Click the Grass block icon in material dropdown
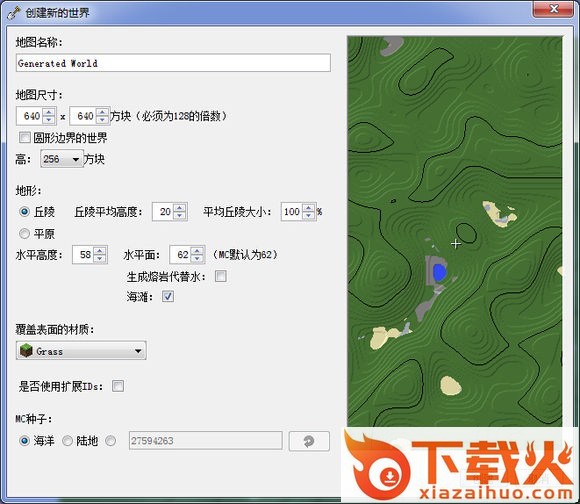 pos(27,351)
